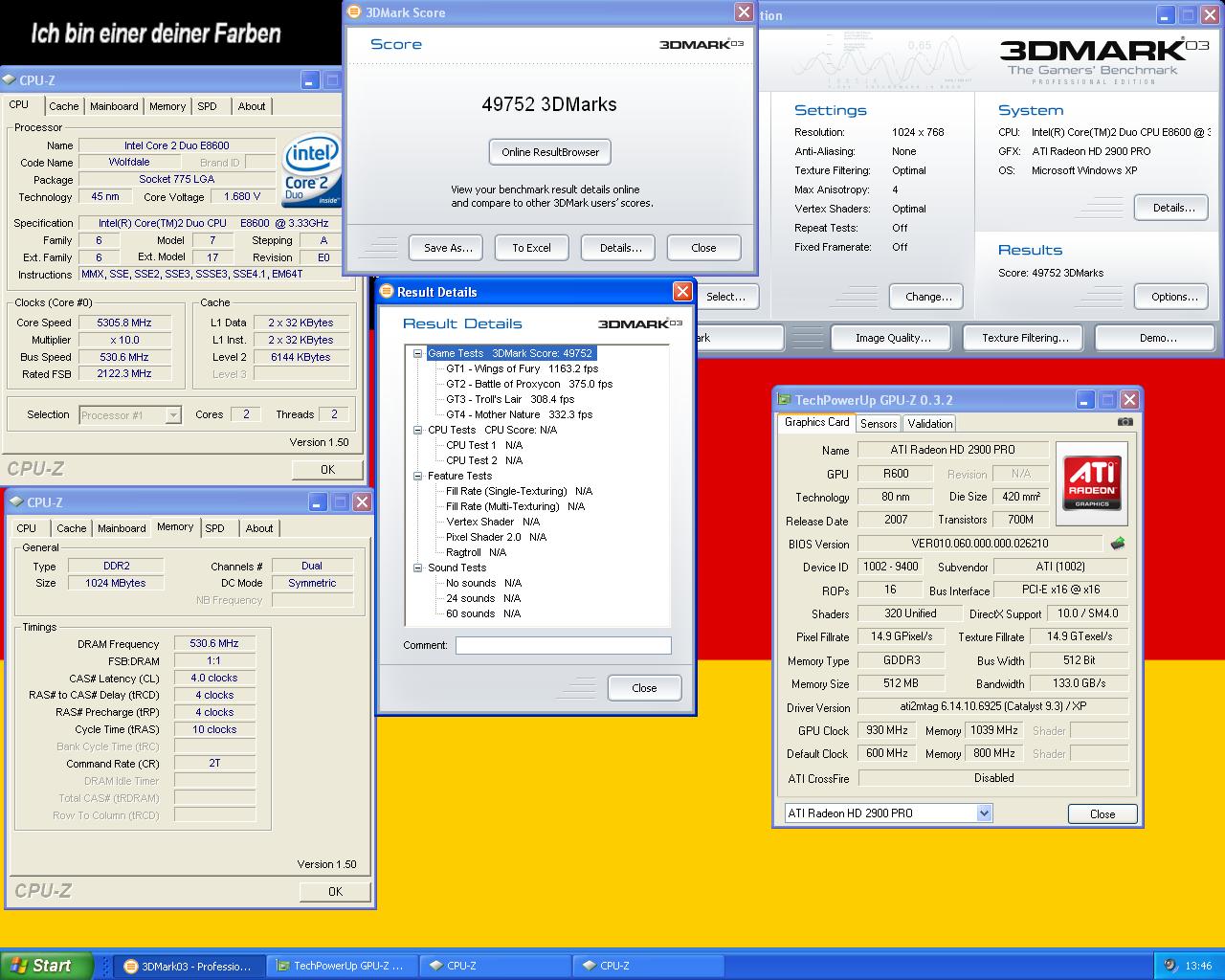Click the CPU-Z memory window title icon
1225x980 pixels.
[16, 502]
